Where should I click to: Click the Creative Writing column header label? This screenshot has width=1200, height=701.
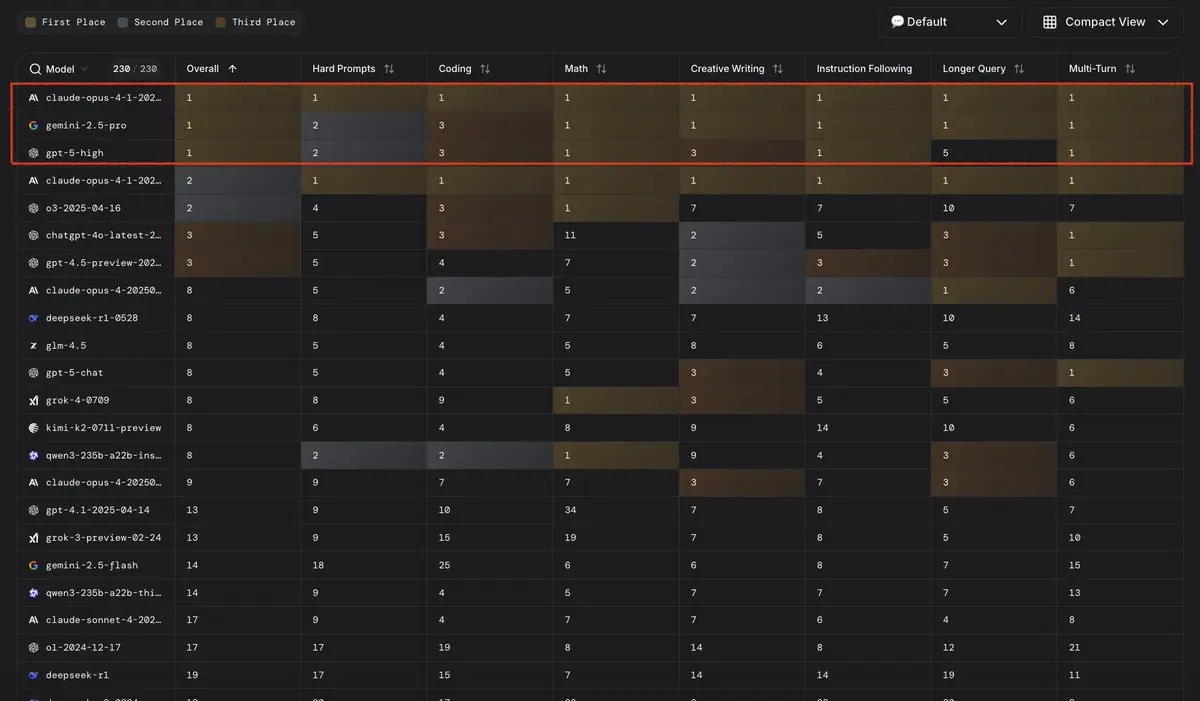click(727, 69)
